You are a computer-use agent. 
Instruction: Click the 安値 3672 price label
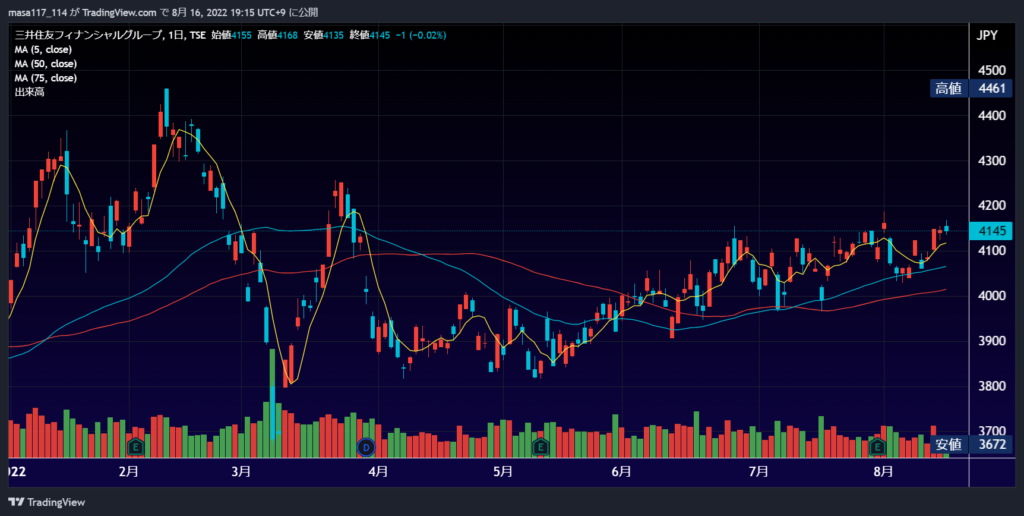[972, 445]
